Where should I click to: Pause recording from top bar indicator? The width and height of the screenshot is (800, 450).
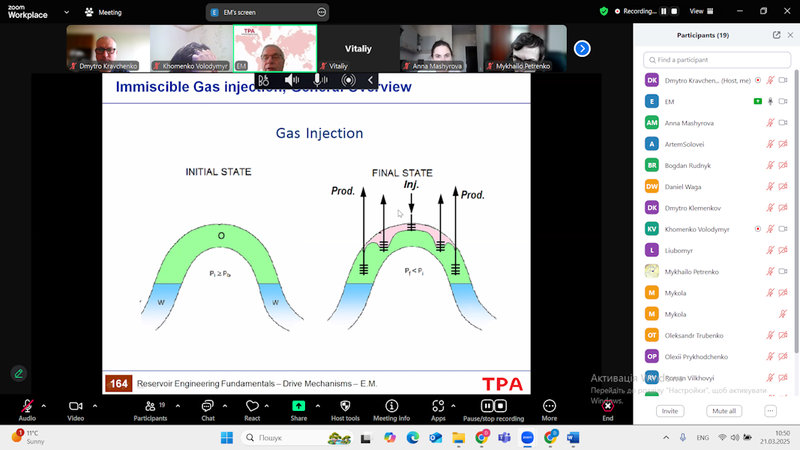(664, 11)
